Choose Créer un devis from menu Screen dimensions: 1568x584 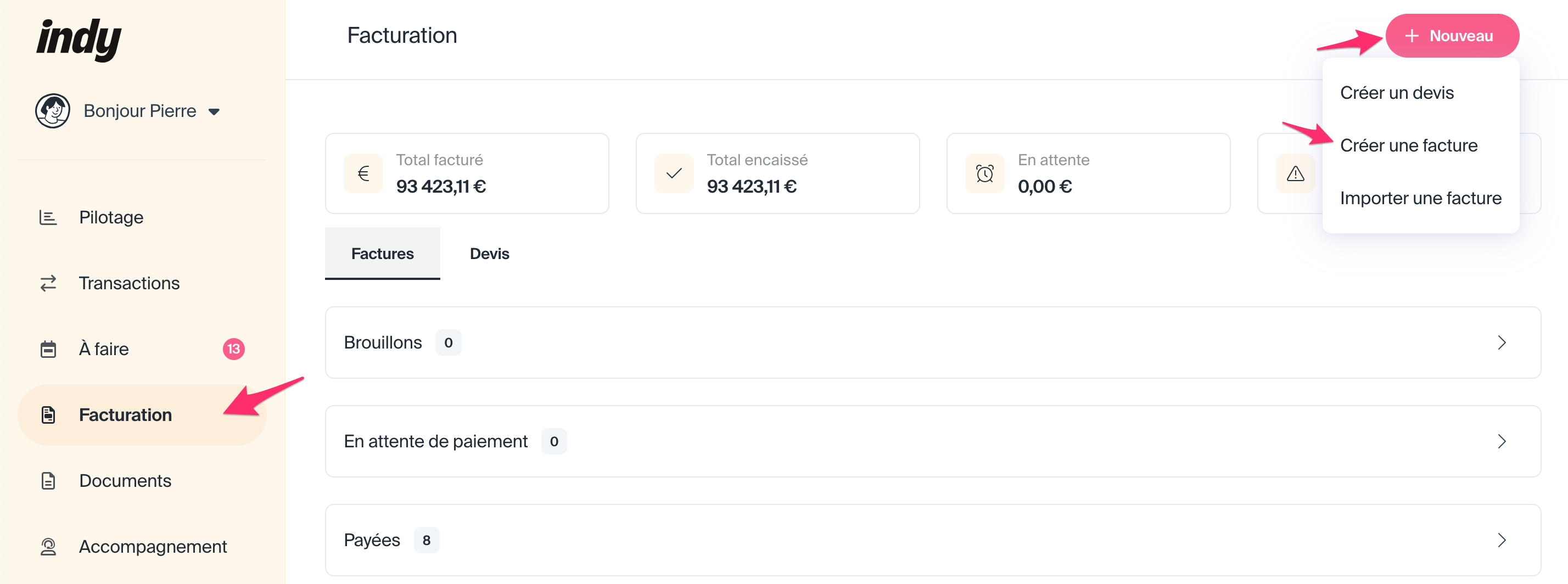point(1396,92)
